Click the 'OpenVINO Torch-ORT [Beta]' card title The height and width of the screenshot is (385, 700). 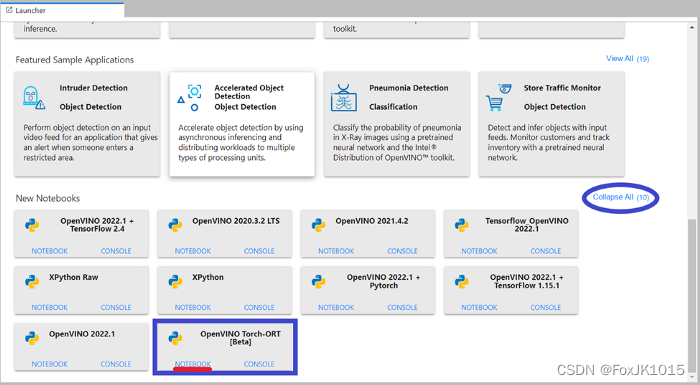point(241,338)
